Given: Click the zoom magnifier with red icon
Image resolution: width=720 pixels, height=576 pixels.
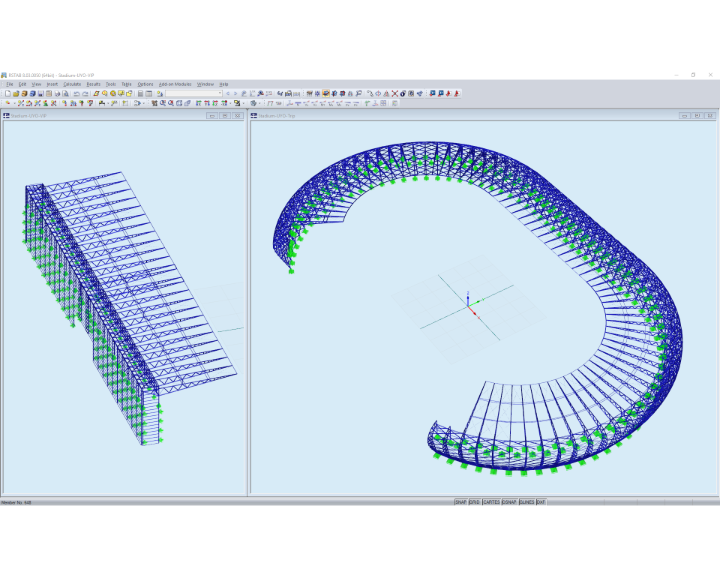Looking at the screenshot, I should coord(171,103).
